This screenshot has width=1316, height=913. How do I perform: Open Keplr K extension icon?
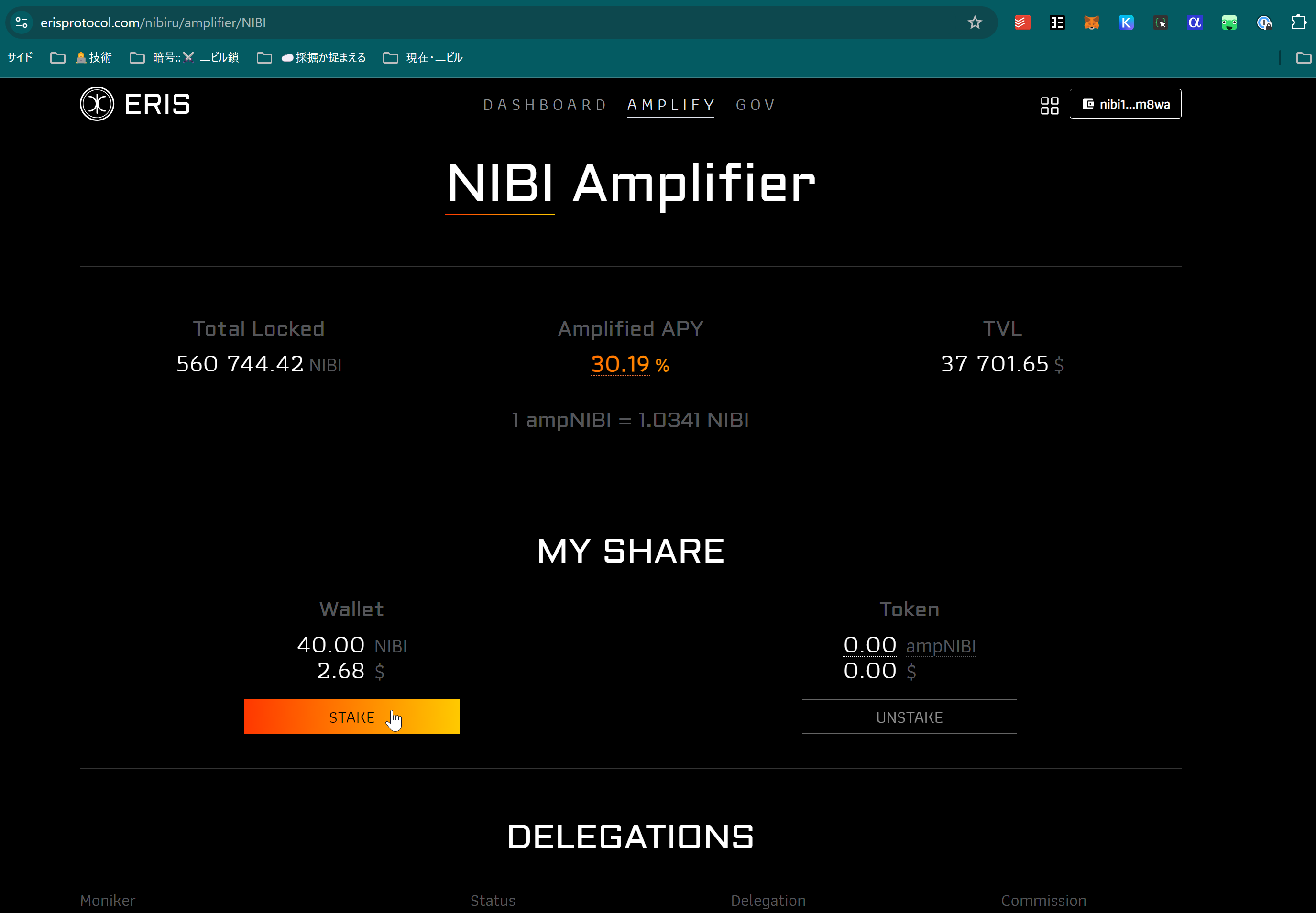click(1126, 23)
